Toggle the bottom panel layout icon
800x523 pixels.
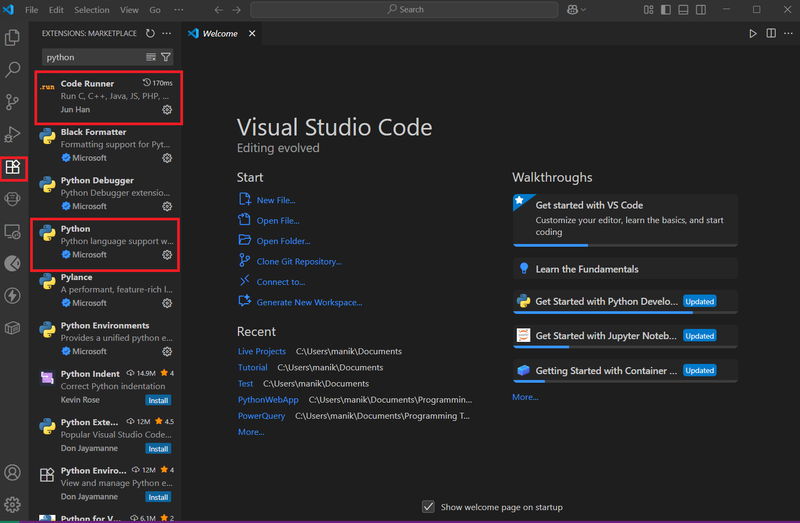coord(683,10)
